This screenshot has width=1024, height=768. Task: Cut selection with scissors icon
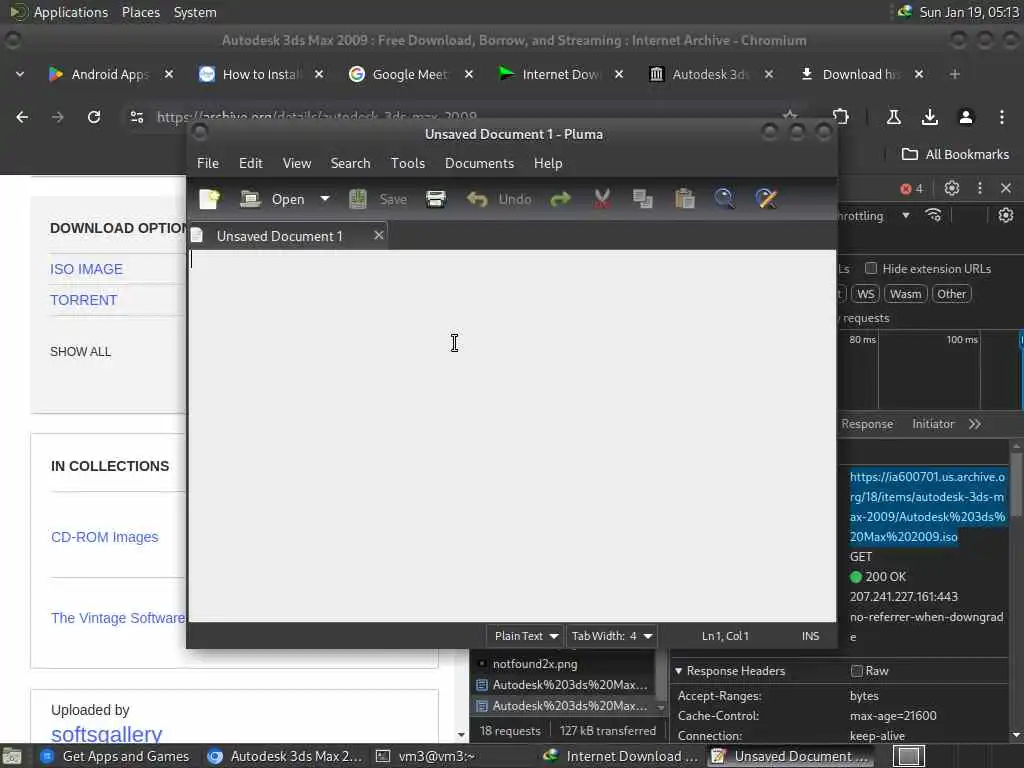[602, 199]
